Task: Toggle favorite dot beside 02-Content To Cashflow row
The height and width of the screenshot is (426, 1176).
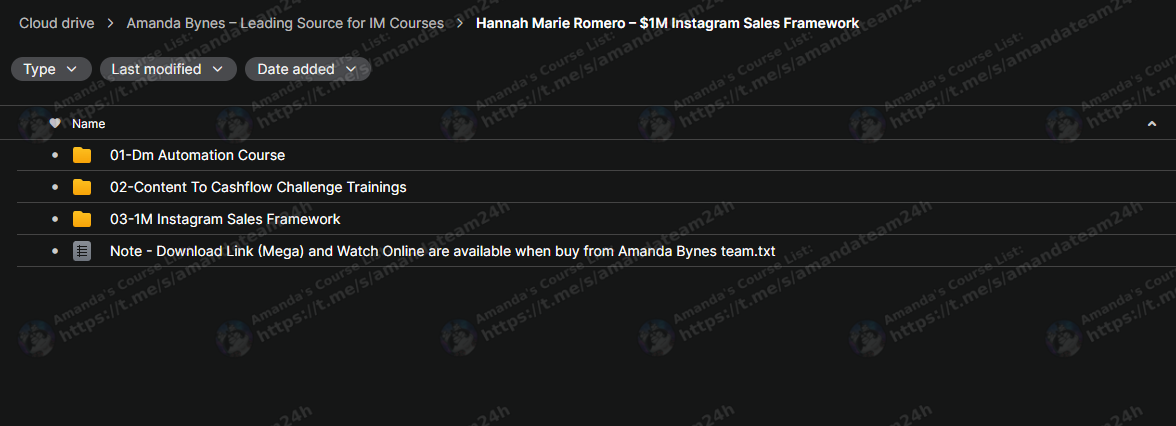Action: click(54, 187)
